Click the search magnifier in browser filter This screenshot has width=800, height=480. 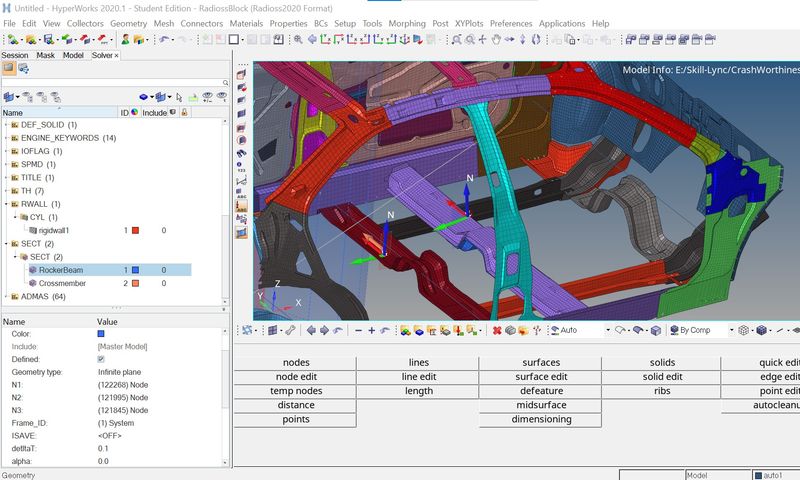225,83
